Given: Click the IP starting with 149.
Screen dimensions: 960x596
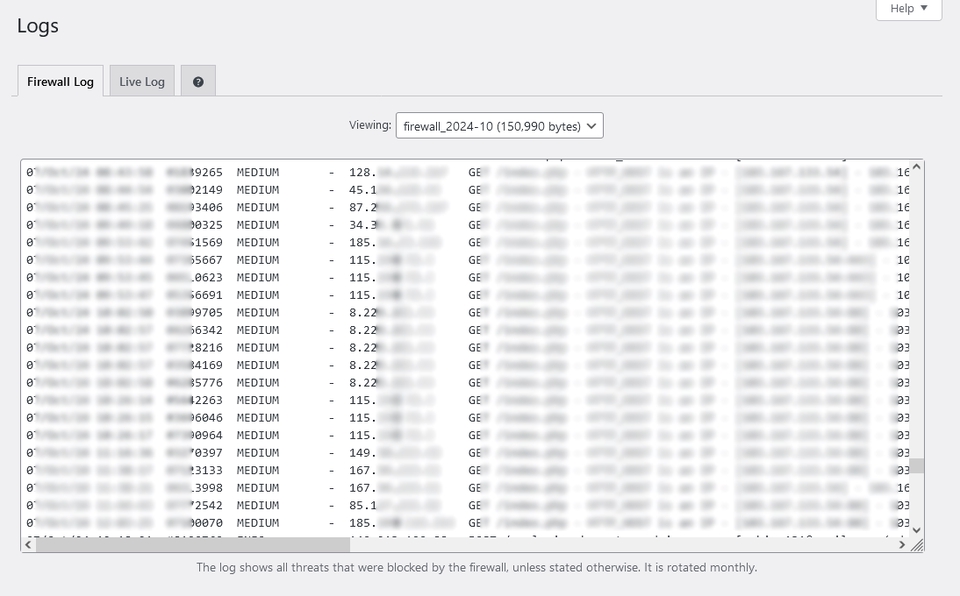Looking at the screenshot, I should [x=395, y=453].
